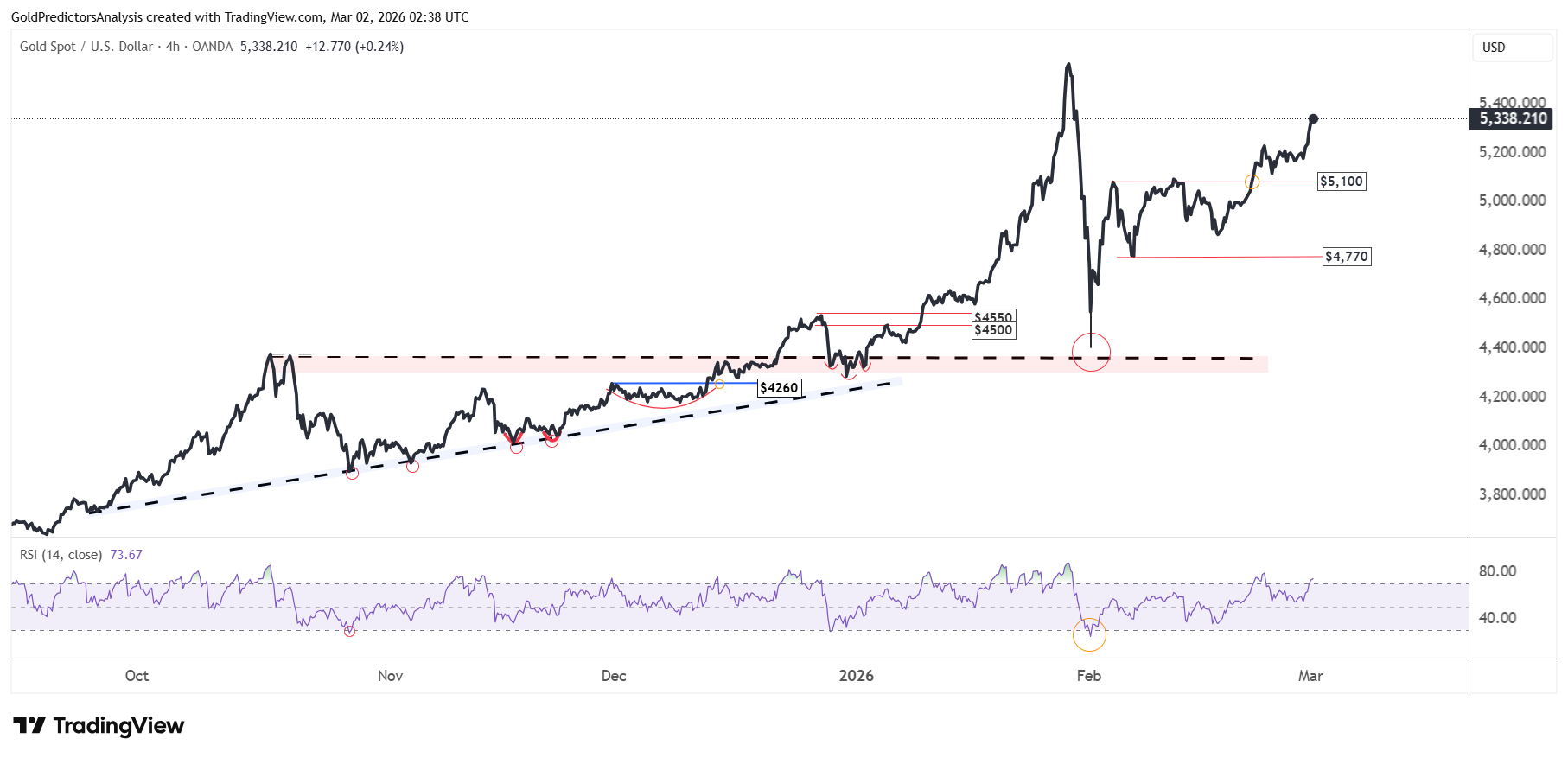Click the 4,000.000 price axis label
The image size is (1568, 758).
[1513, 445]
